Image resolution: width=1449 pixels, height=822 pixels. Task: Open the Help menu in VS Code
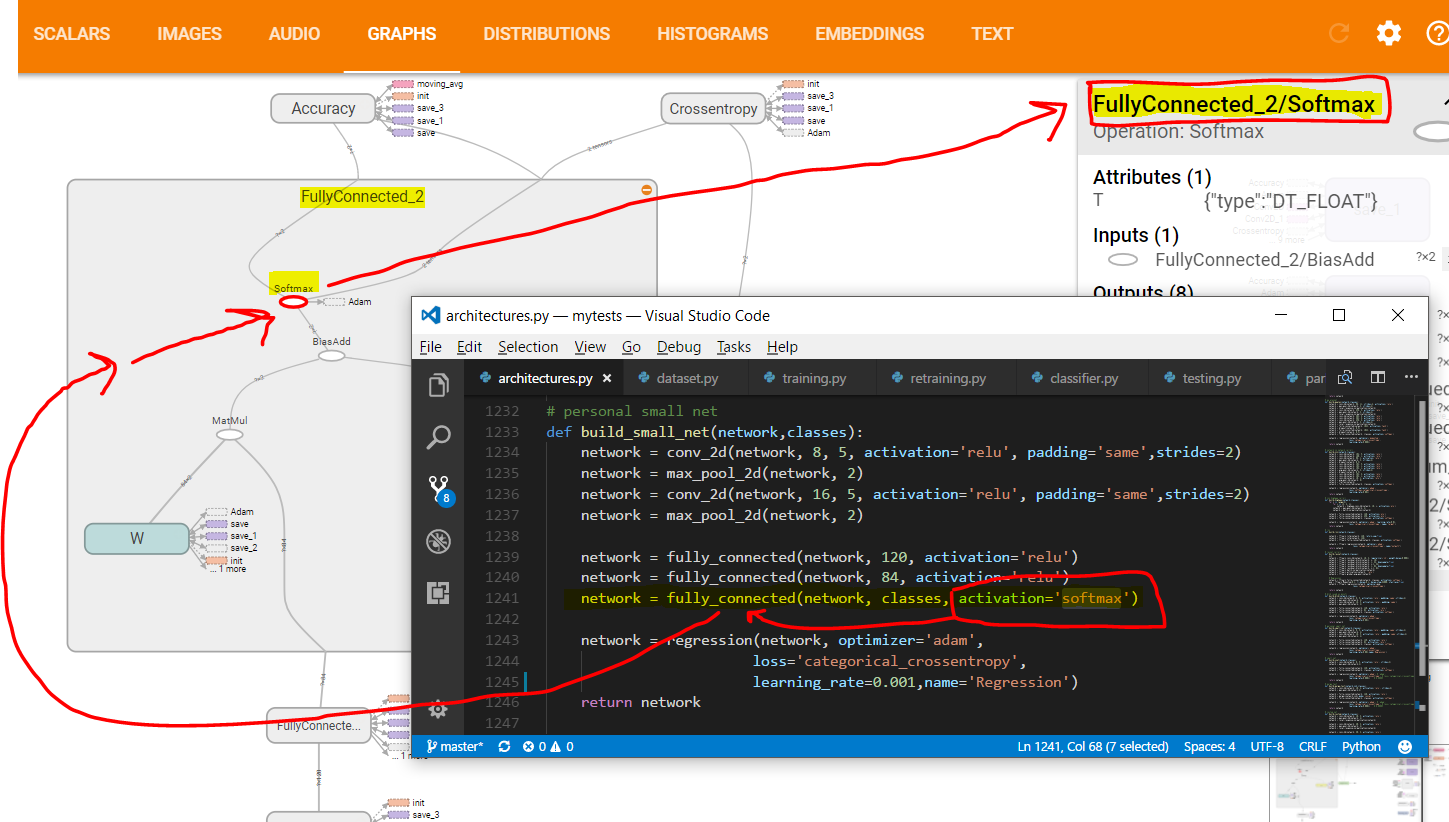coord(782,347)
